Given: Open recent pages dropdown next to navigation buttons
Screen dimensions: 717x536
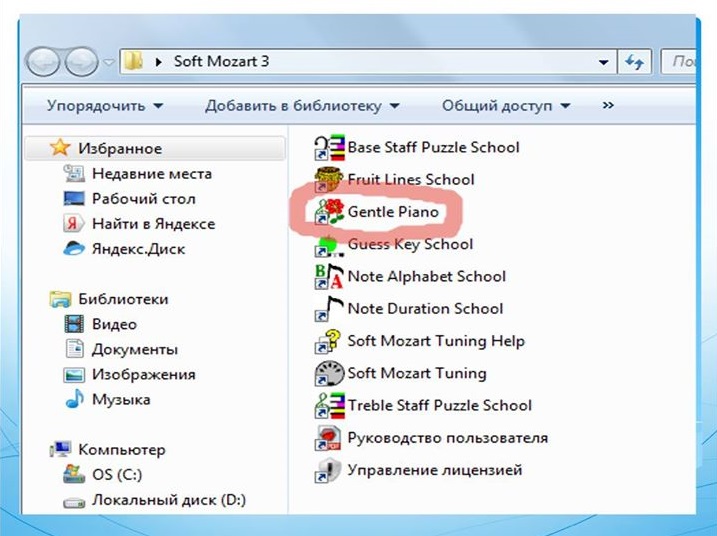Looking at the screenshot, I should [x=108, y=61].
